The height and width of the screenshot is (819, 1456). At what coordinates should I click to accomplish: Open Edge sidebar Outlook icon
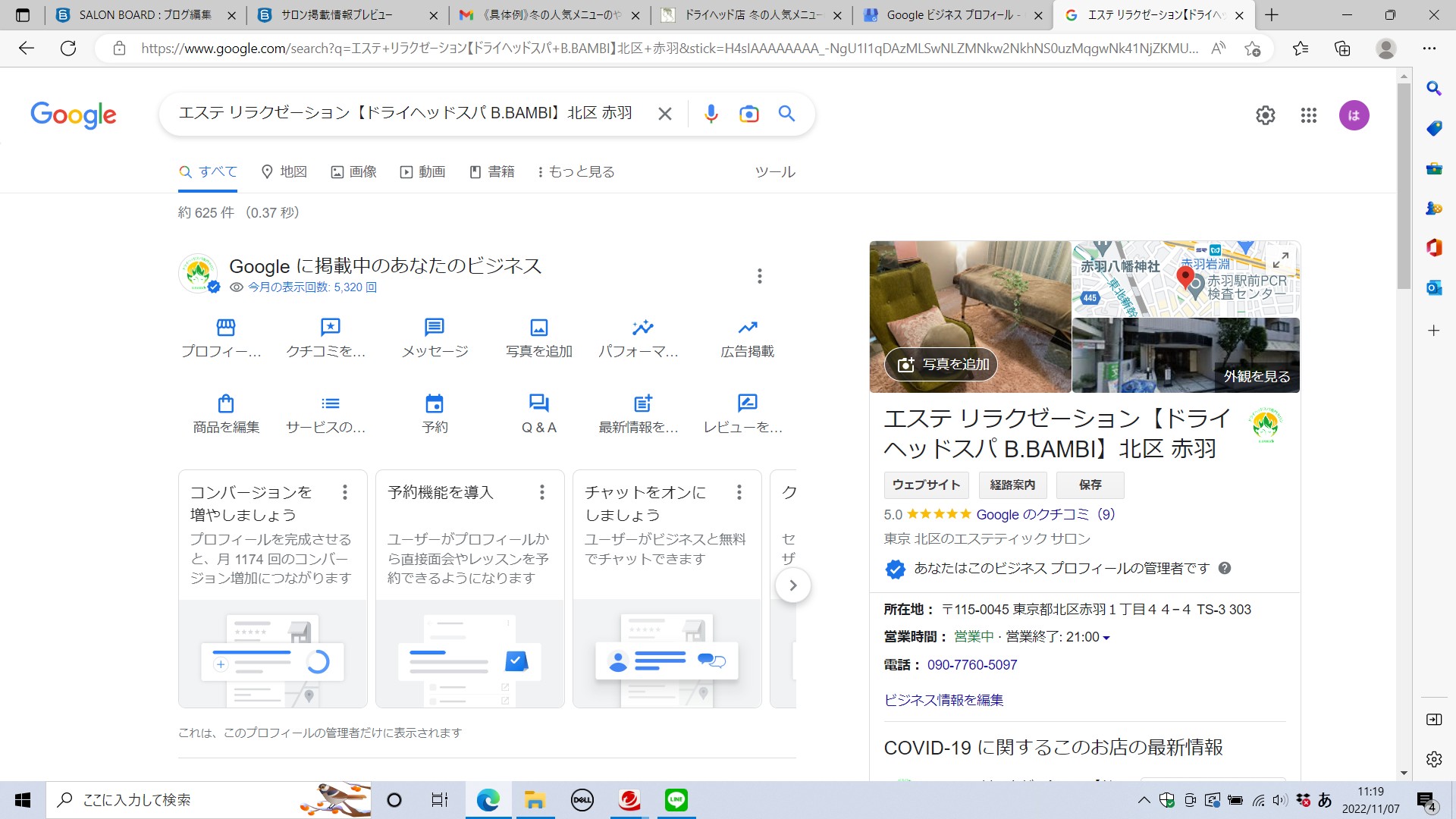click(1433, 287)
